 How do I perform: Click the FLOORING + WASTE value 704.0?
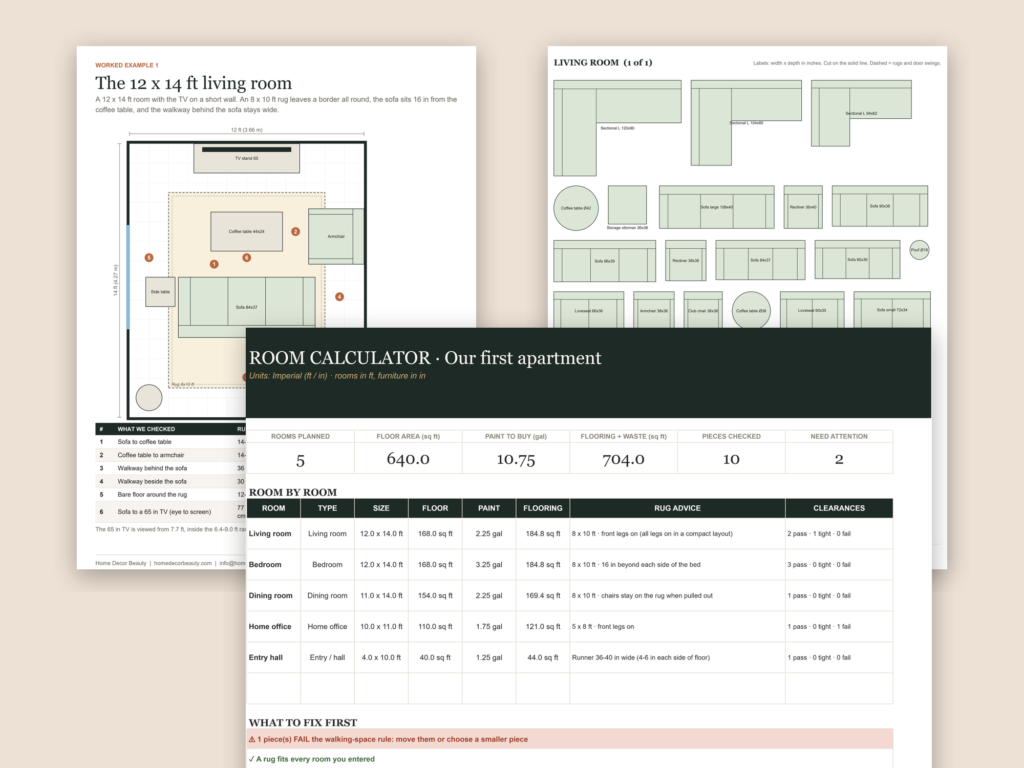(x=624, y=459)
